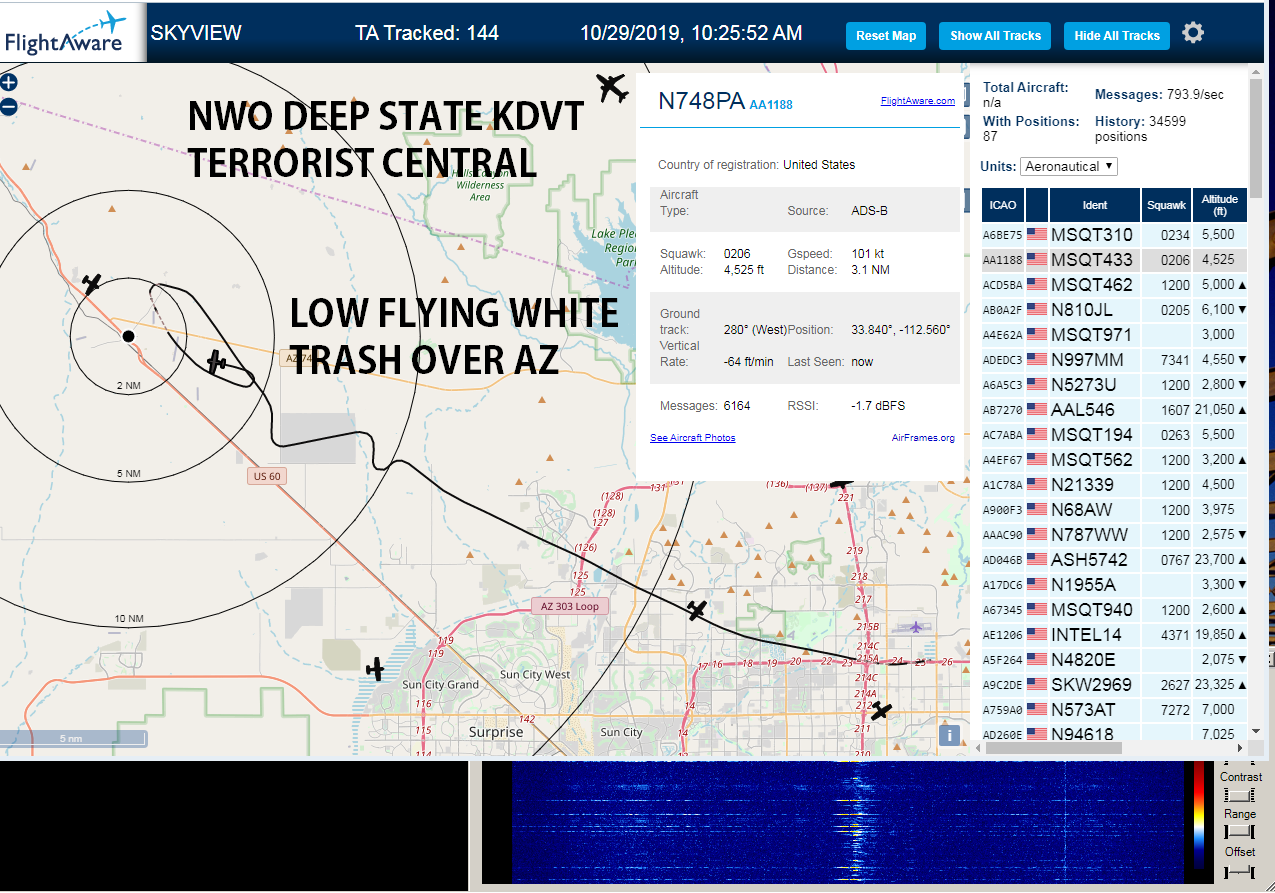
Task: Click the horizontal scrollbar right arrow
Action: [x=1240, y=748]
